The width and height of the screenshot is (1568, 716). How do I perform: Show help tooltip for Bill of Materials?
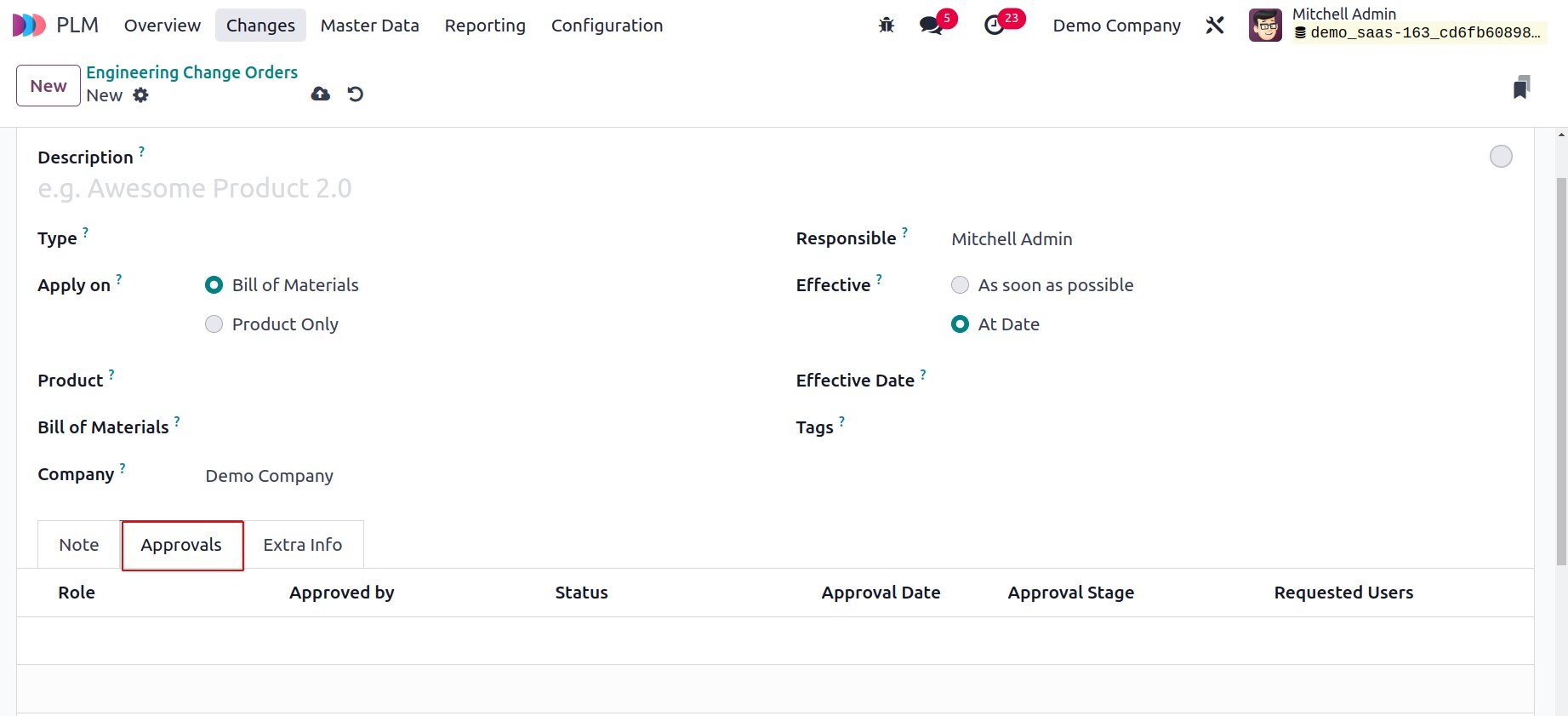(177, 421)
